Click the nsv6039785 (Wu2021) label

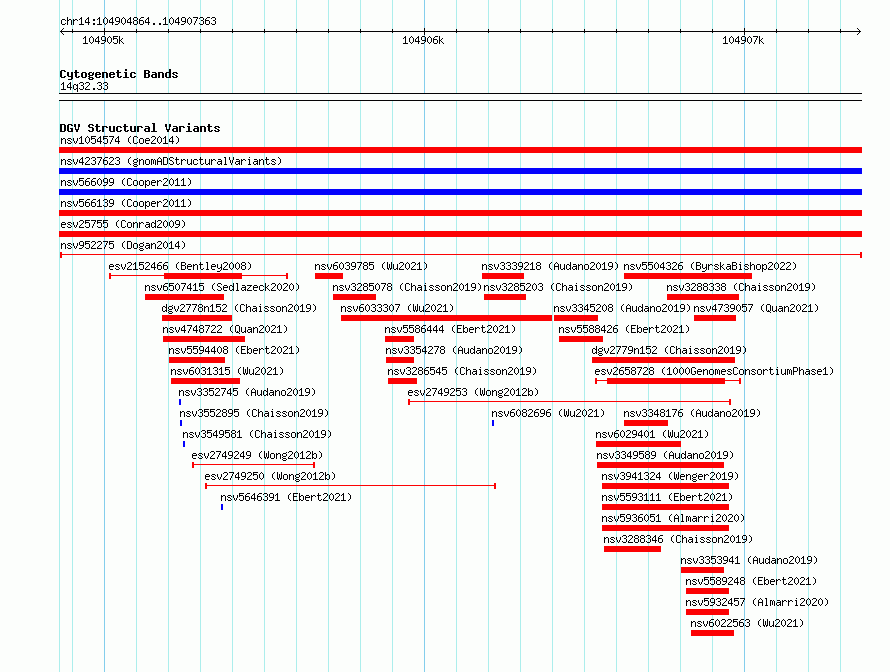coord(371,266)
